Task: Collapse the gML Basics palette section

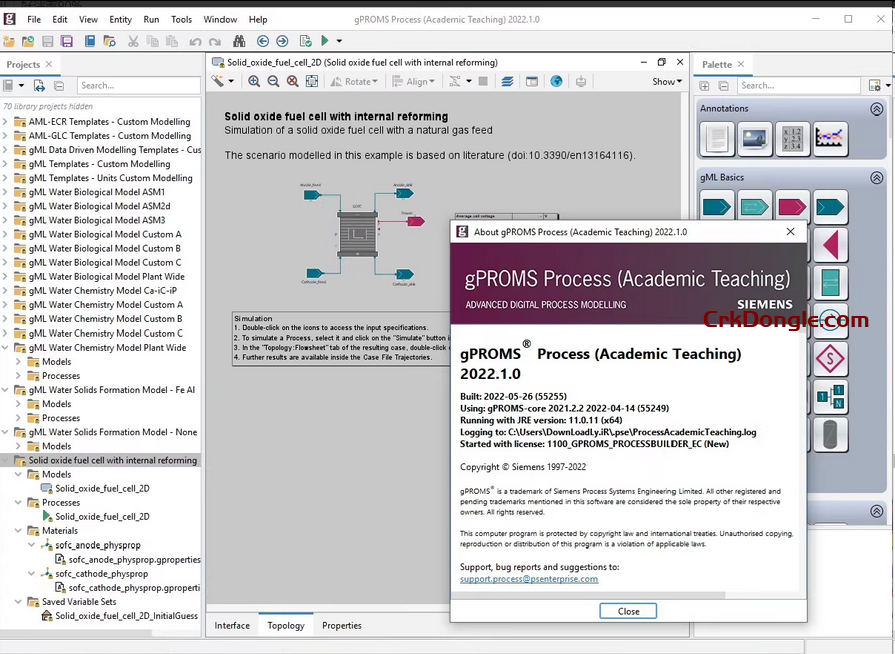Action: pos(877,177)
